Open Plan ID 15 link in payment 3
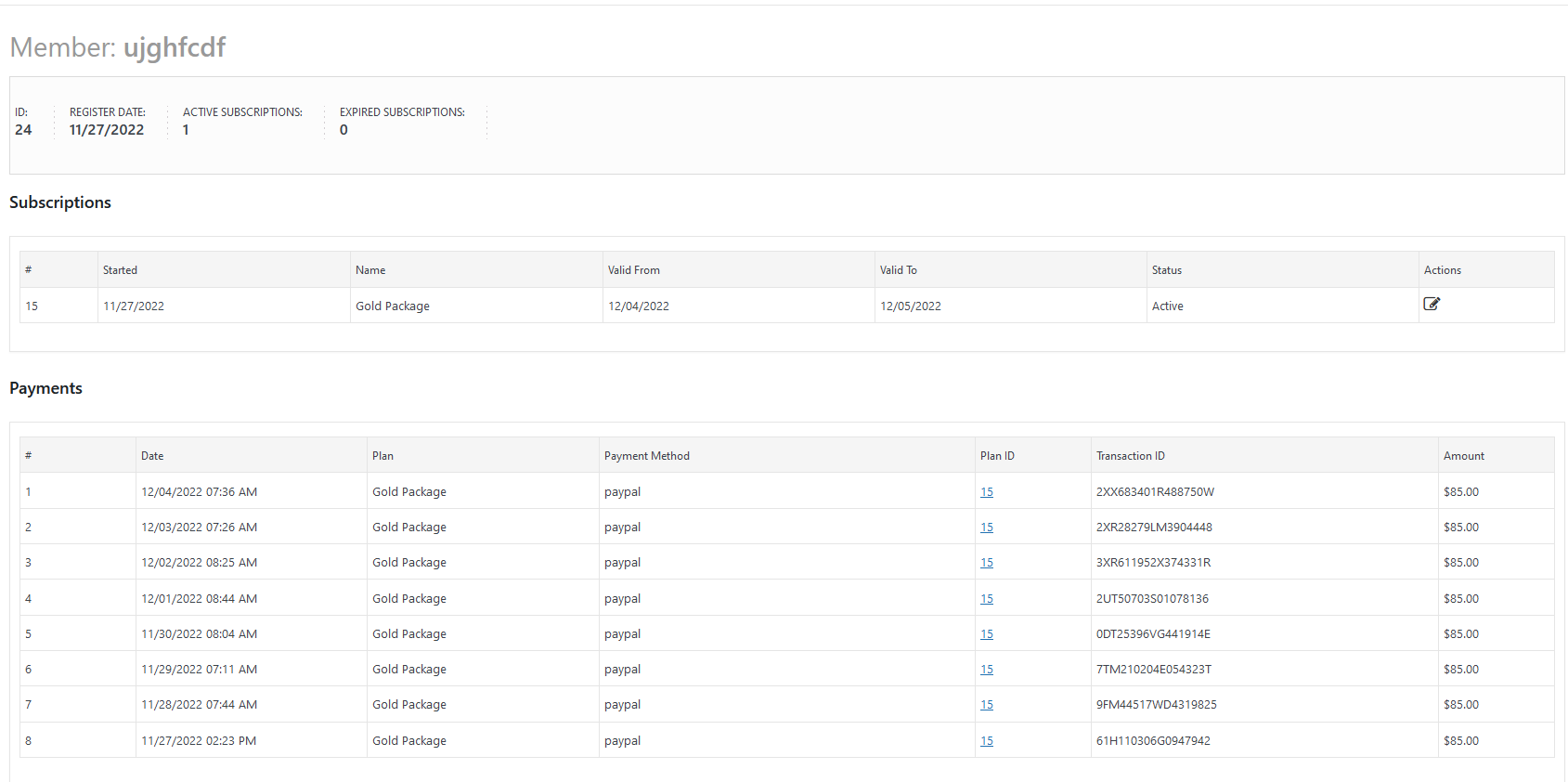 [x=987, y=563]
